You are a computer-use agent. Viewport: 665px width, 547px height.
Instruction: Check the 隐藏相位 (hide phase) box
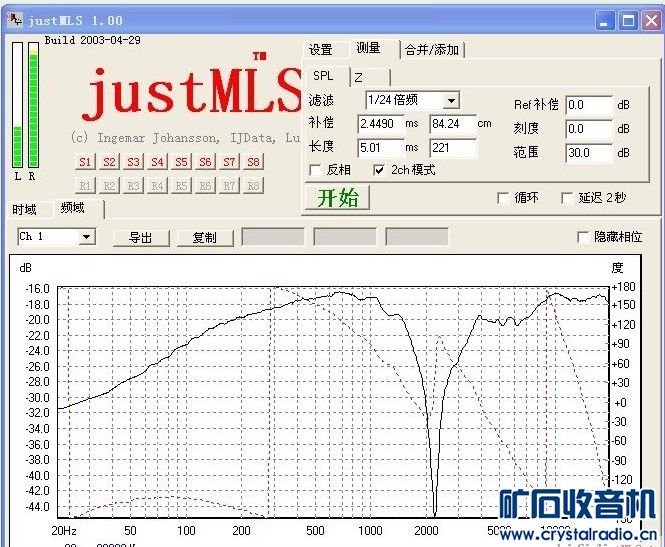tap(584, 237)
